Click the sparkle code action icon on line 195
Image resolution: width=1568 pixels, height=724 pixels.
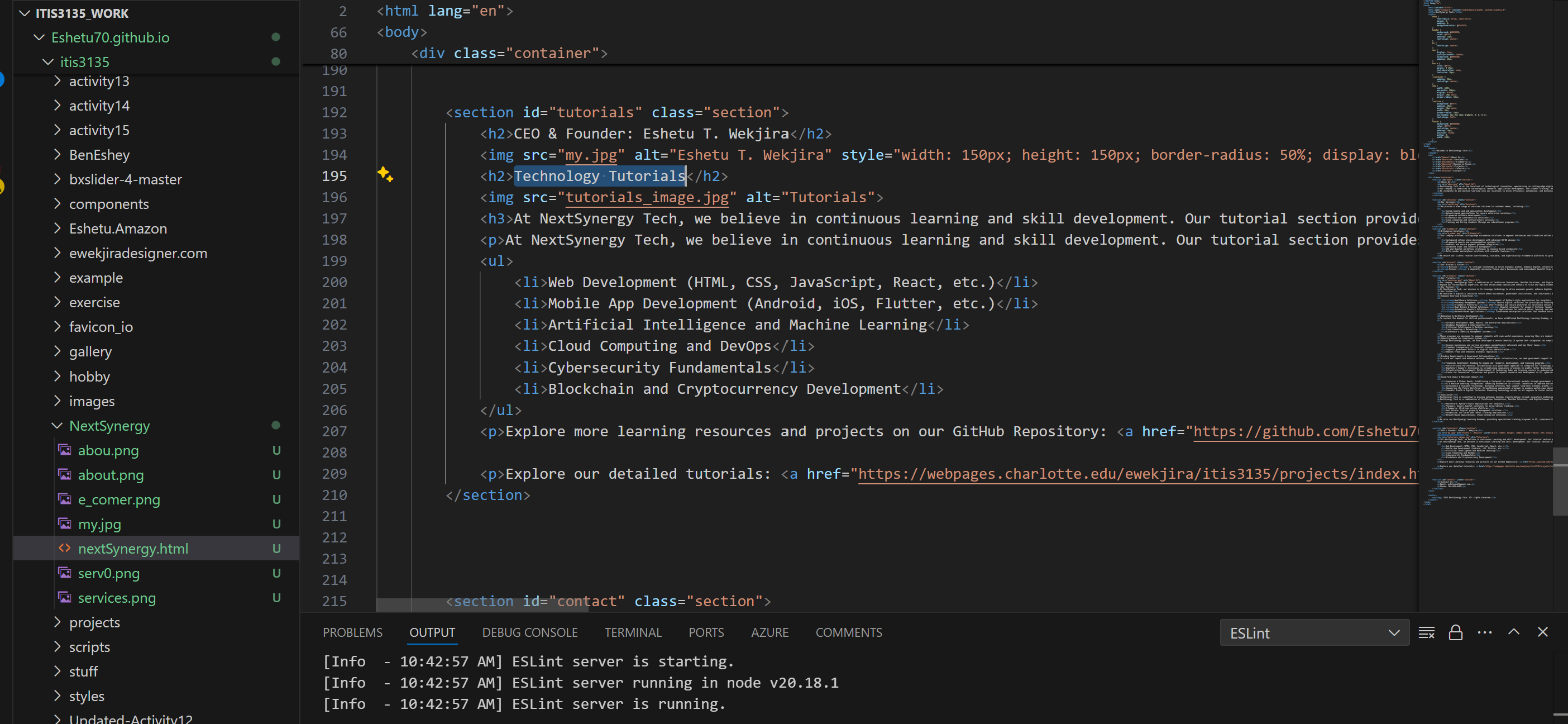(x=385, y=175)
